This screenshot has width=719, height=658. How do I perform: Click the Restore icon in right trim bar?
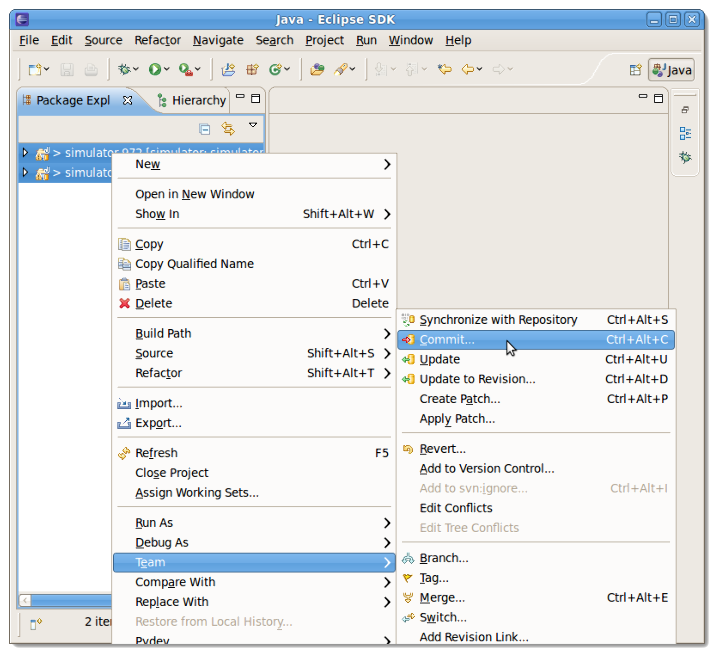point(685,110)
